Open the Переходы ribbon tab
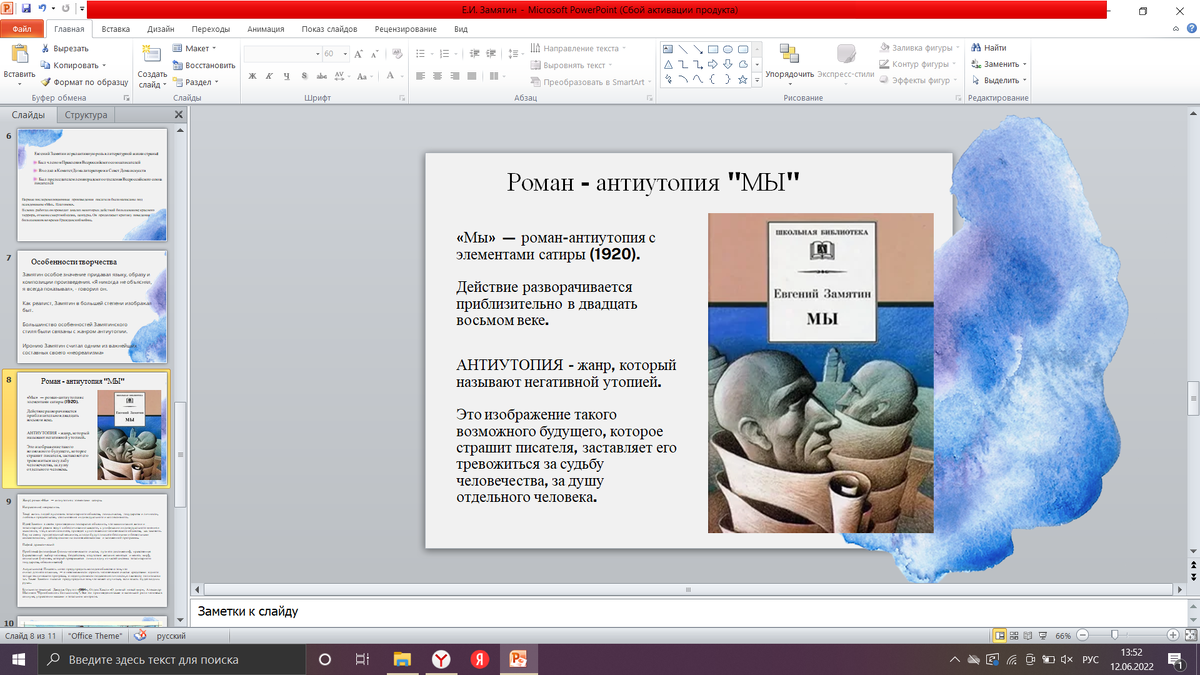Image resolution: width=1200 pixels, height=675 pixels. (211, 29)
